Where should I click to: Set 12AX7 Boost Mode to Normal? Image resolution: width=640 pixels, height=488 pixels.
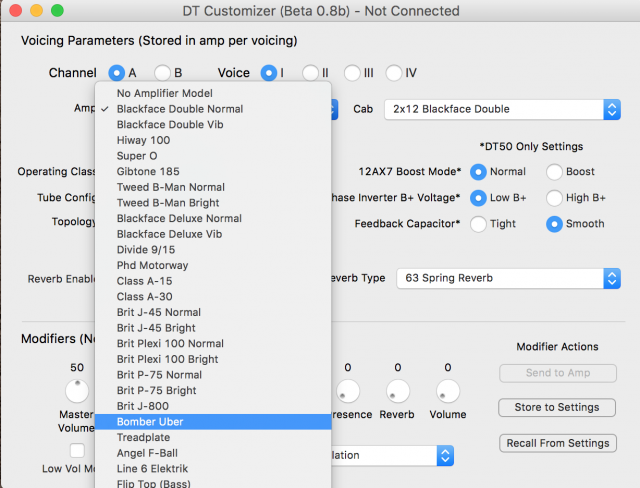pyautogui.click(x=478, y=172)
